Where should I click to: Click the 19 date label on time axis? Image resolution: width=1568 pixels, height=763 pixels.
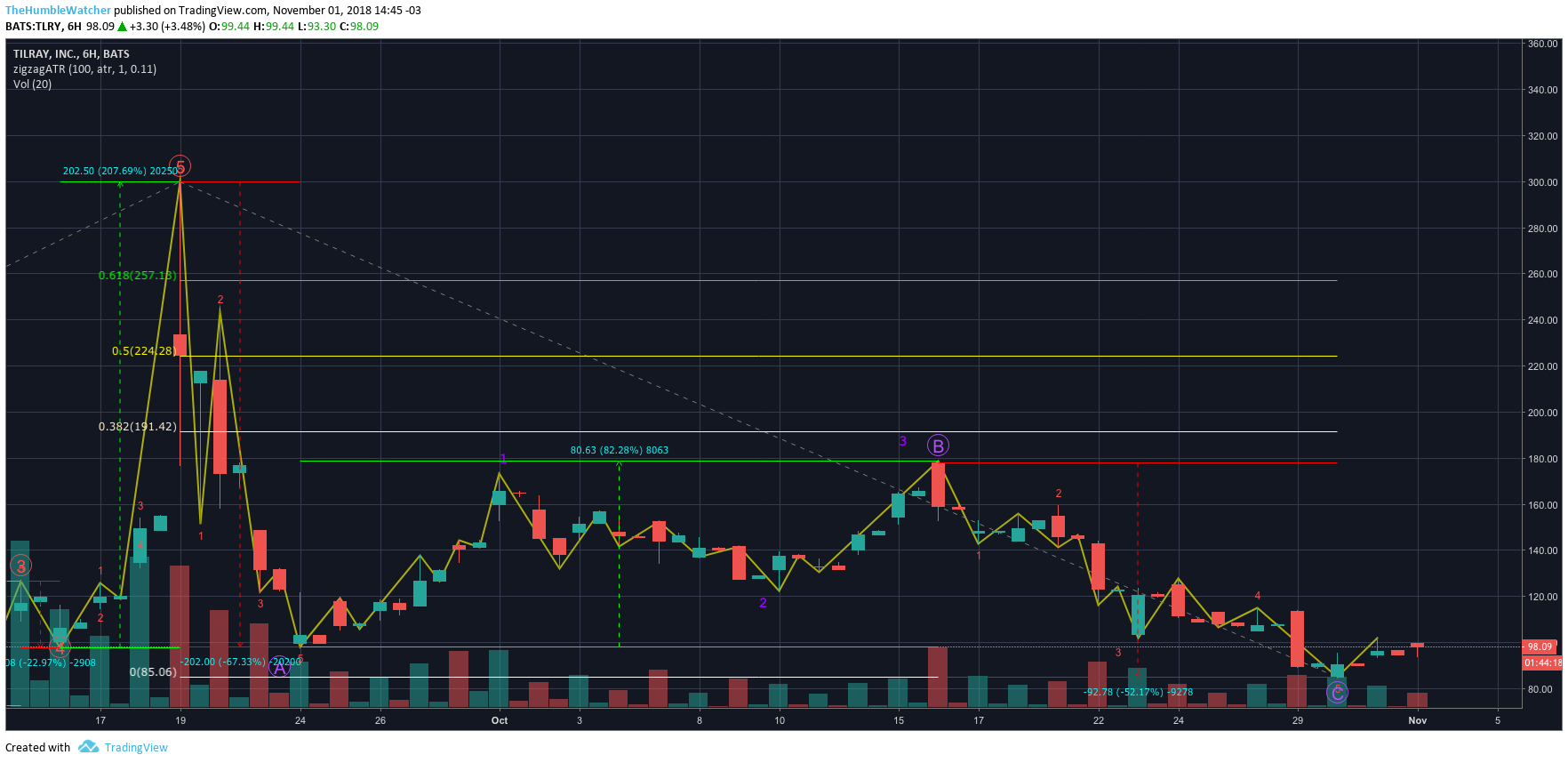(x=180, y=720)
